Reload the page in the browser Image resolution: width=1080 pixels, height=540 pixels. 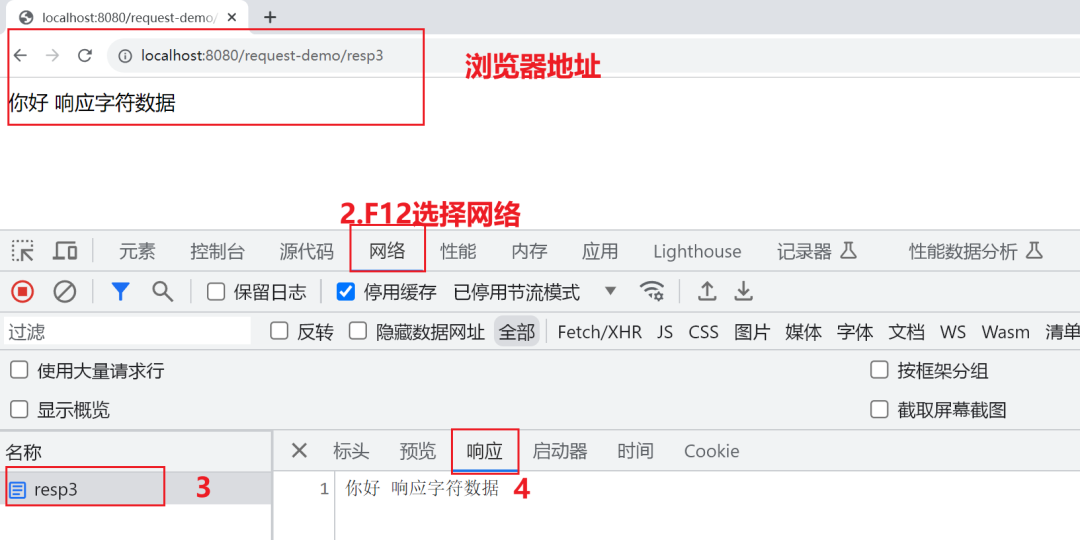coord(85,56)
